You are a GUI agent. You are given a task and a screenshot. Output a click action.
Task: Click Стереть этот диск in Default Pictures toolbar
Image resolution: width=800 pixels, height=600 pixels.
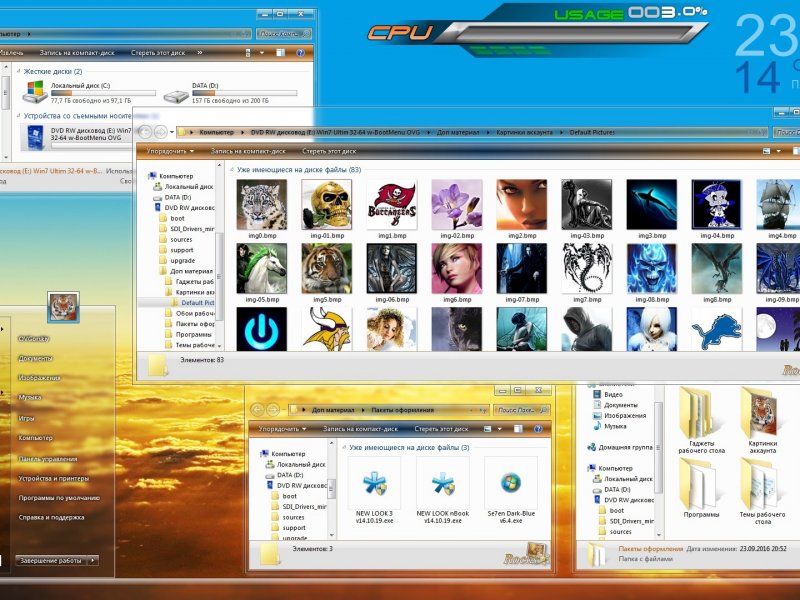coord(329,151)
